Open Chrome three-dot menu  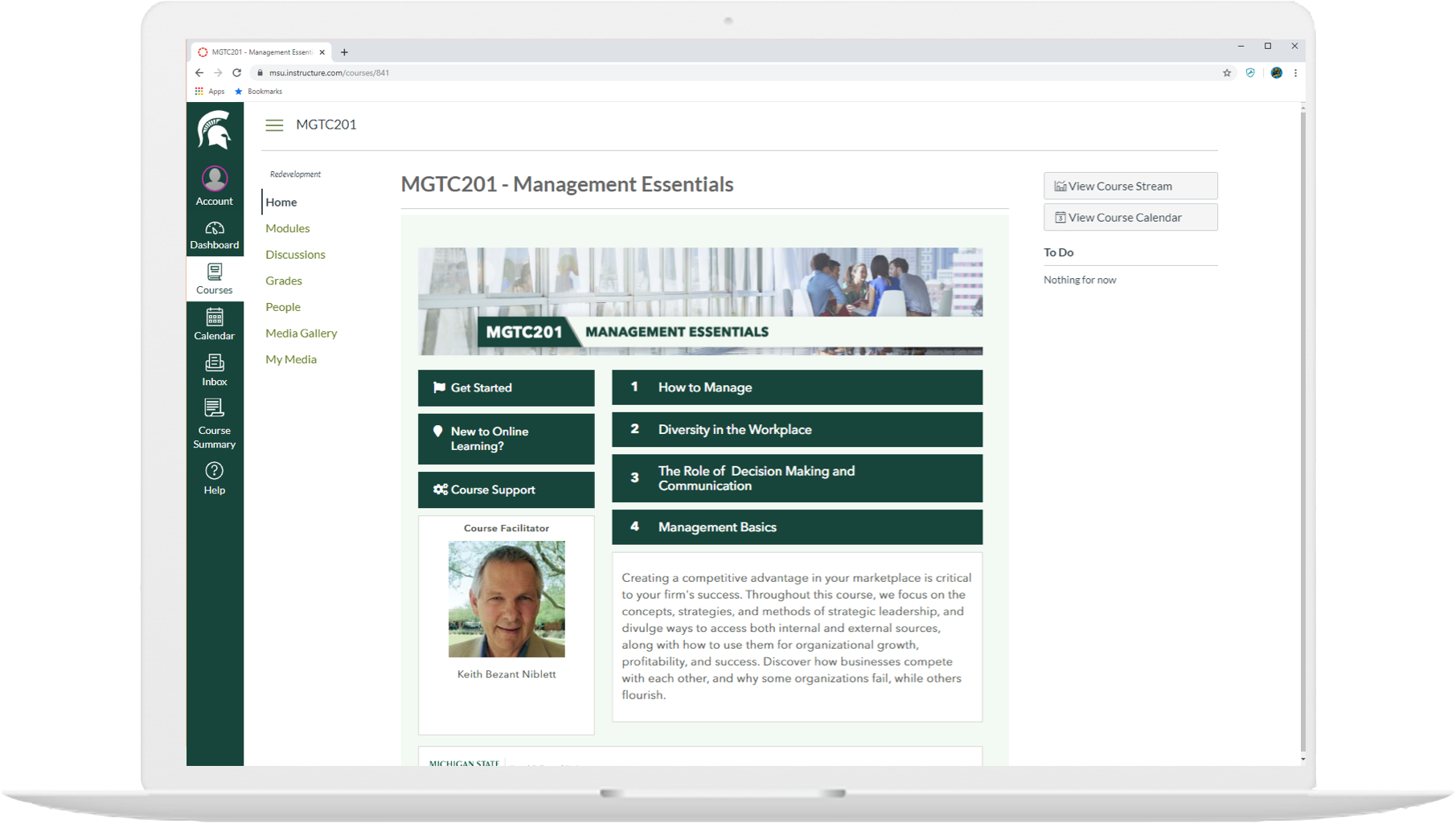tap(1295, 72)
